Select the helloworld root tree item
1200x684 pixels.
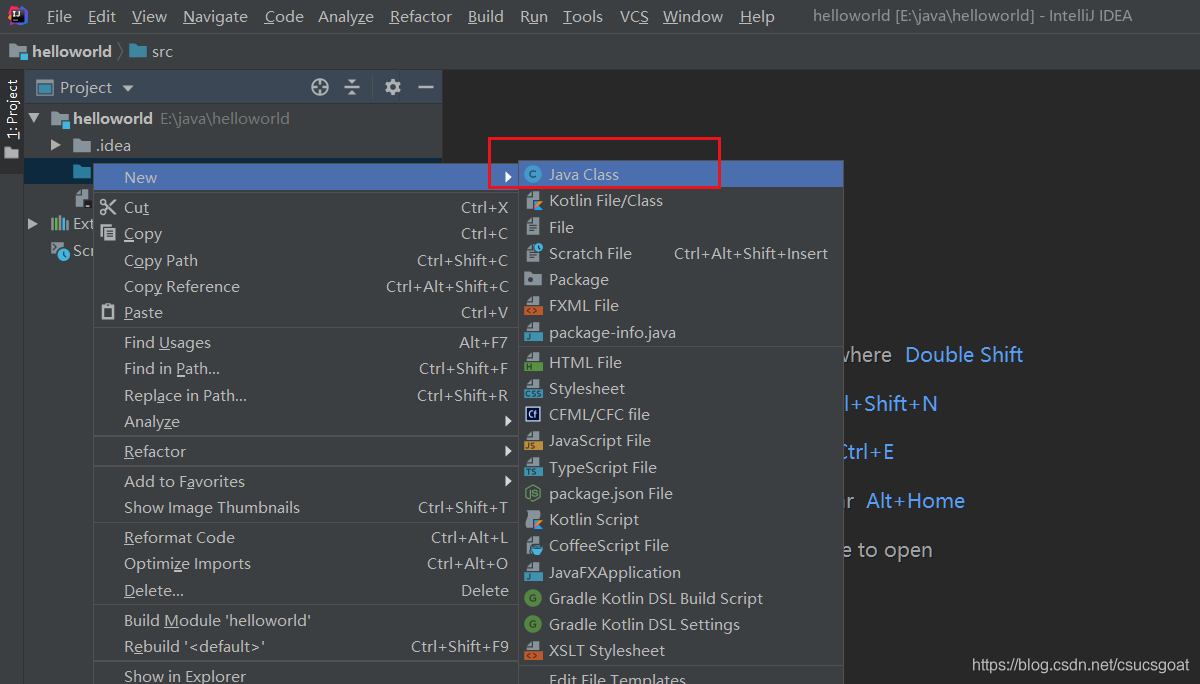click(x=232, y=118)
